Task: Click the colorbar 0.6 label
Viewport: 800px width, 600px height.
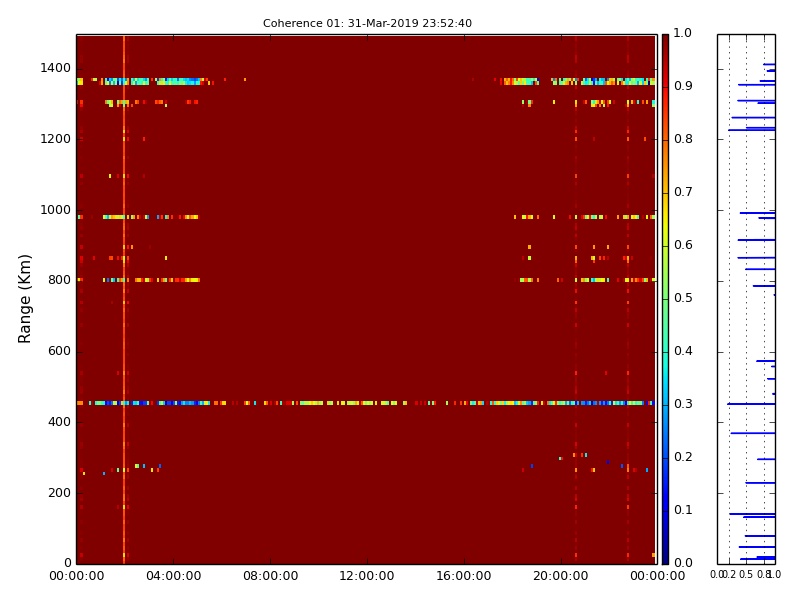Action: coord(683,245)
